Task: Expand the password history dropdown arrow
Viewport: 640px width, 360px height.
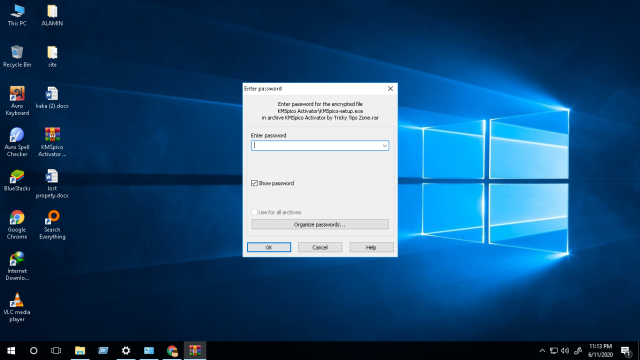Action: (x=384, y=146)
